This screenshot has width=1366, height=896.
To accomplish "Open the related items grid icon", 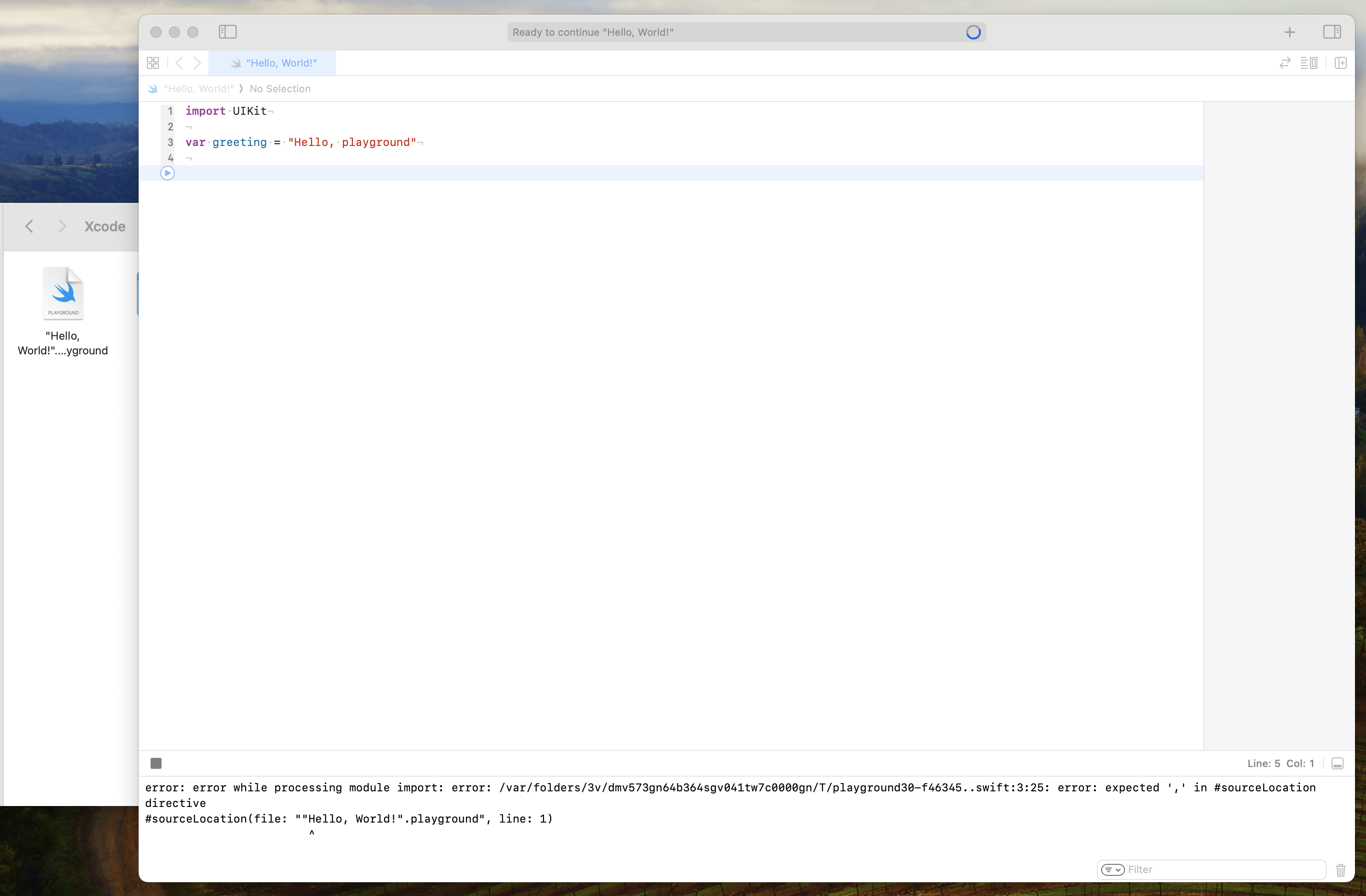I will [x=153, y=62].
